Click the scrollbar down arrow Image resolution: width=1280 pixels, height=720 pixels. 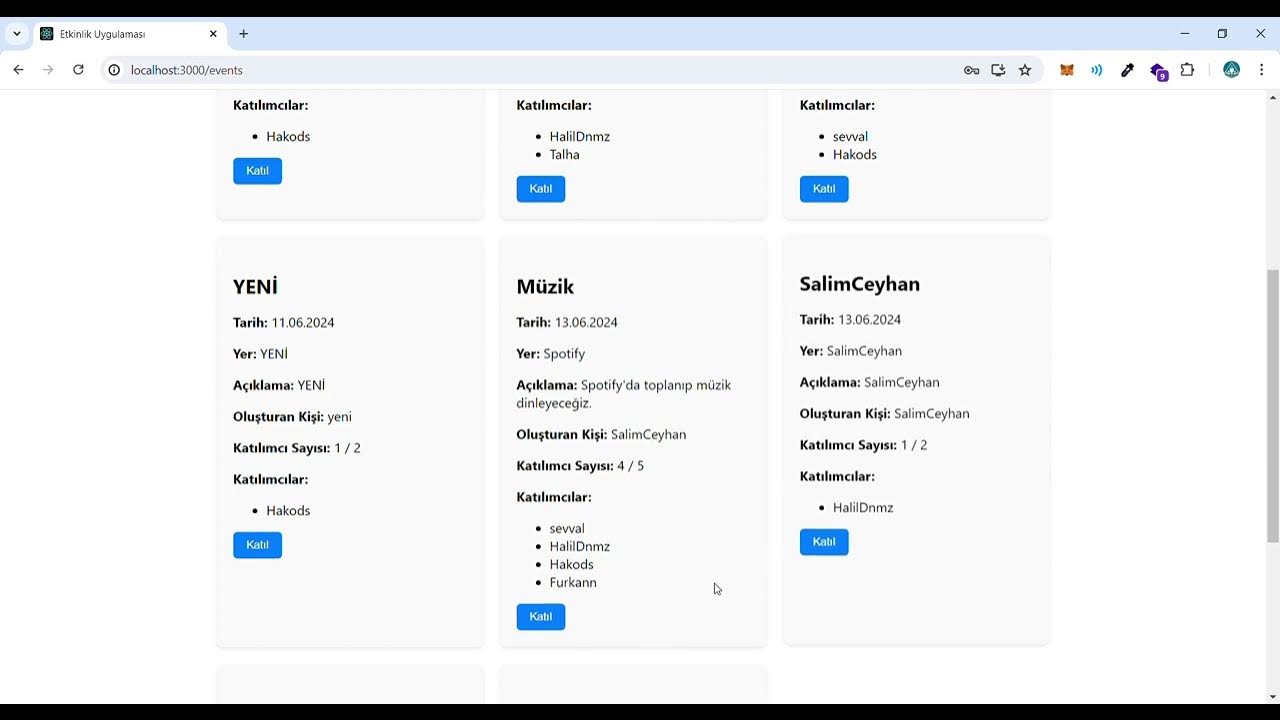(1273, 697)
